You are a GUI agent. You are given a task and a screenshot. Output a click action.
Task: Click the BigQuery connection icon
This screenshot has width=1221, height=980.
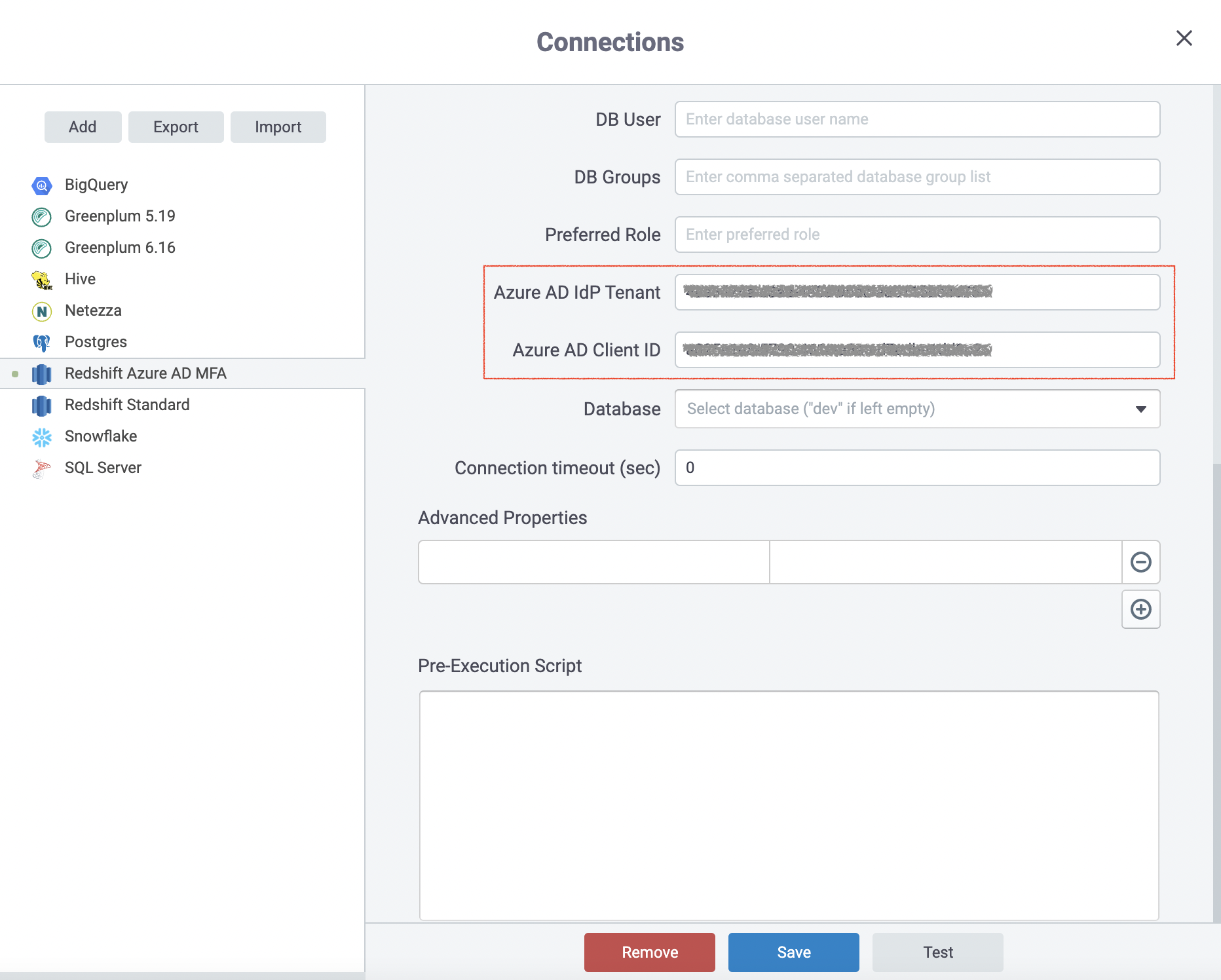tap(41, 185)
